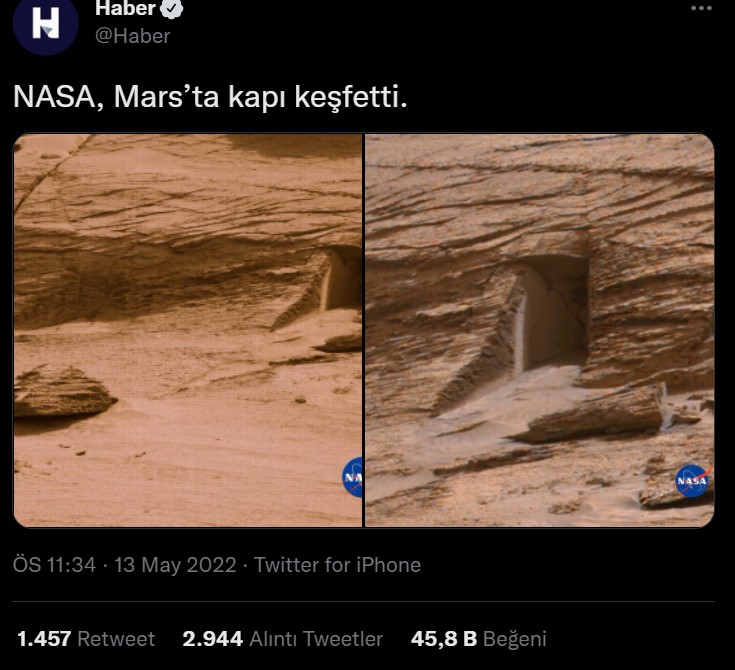Click the word Retweet label
This screenshot has width=735, height=670.
click(116, 639)
